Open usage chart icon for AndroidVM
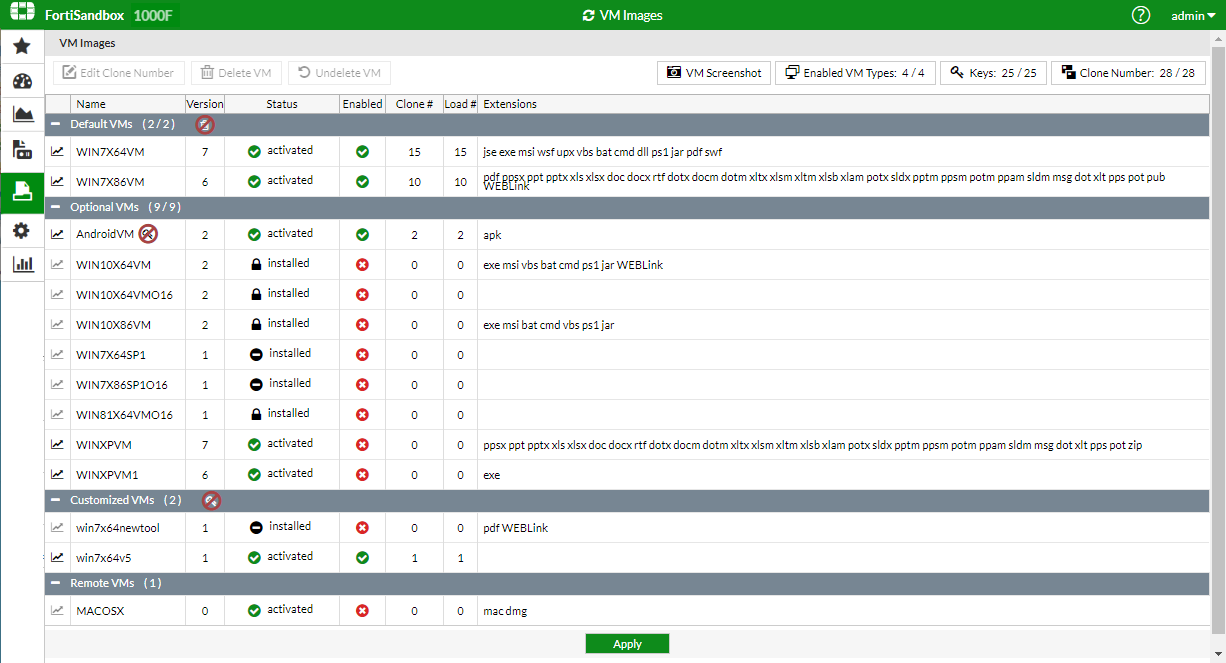 pos(58,235)
